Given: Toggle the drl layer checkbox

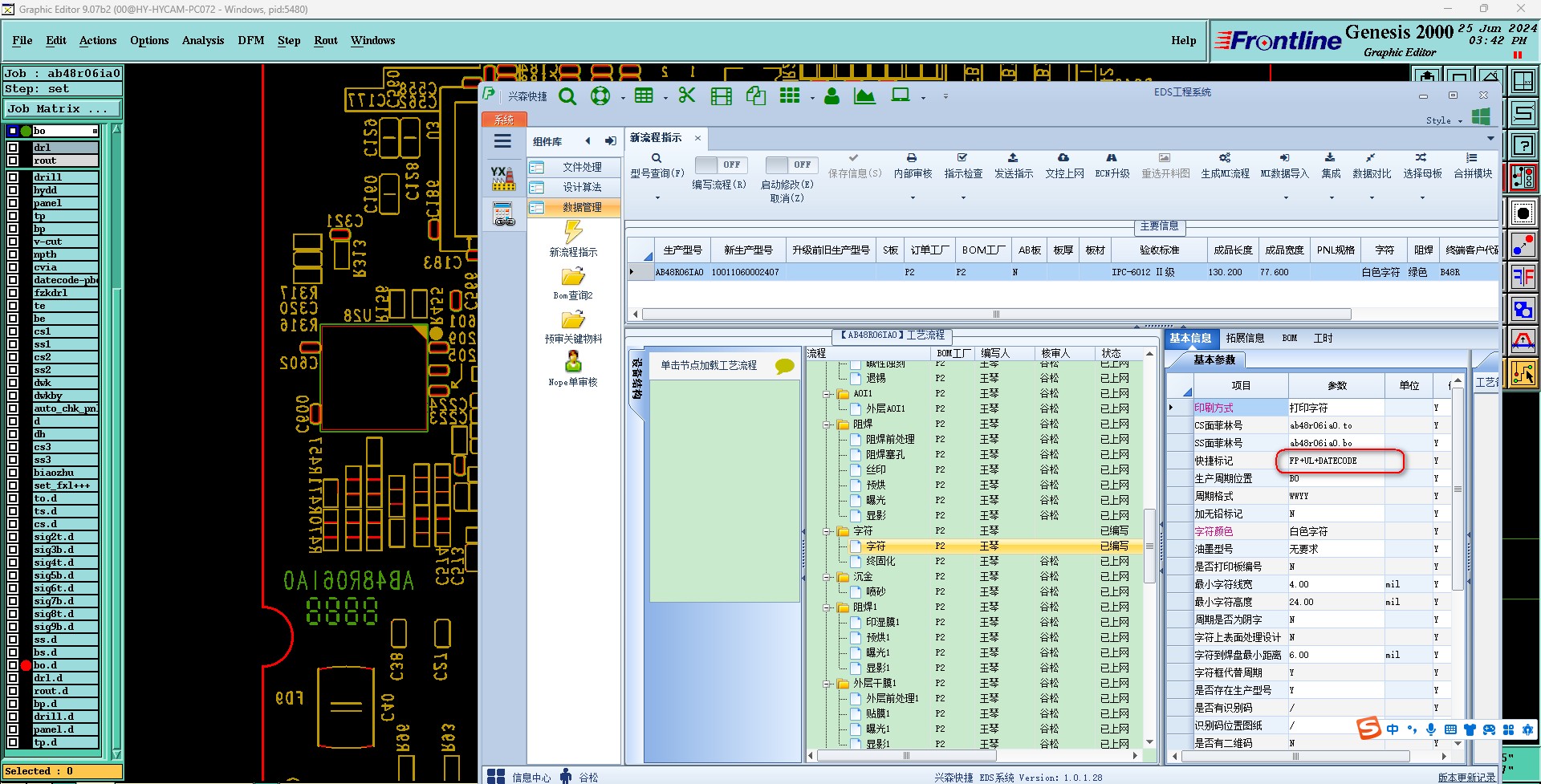Looking at the screenshot, I should (x=13, y=148).
